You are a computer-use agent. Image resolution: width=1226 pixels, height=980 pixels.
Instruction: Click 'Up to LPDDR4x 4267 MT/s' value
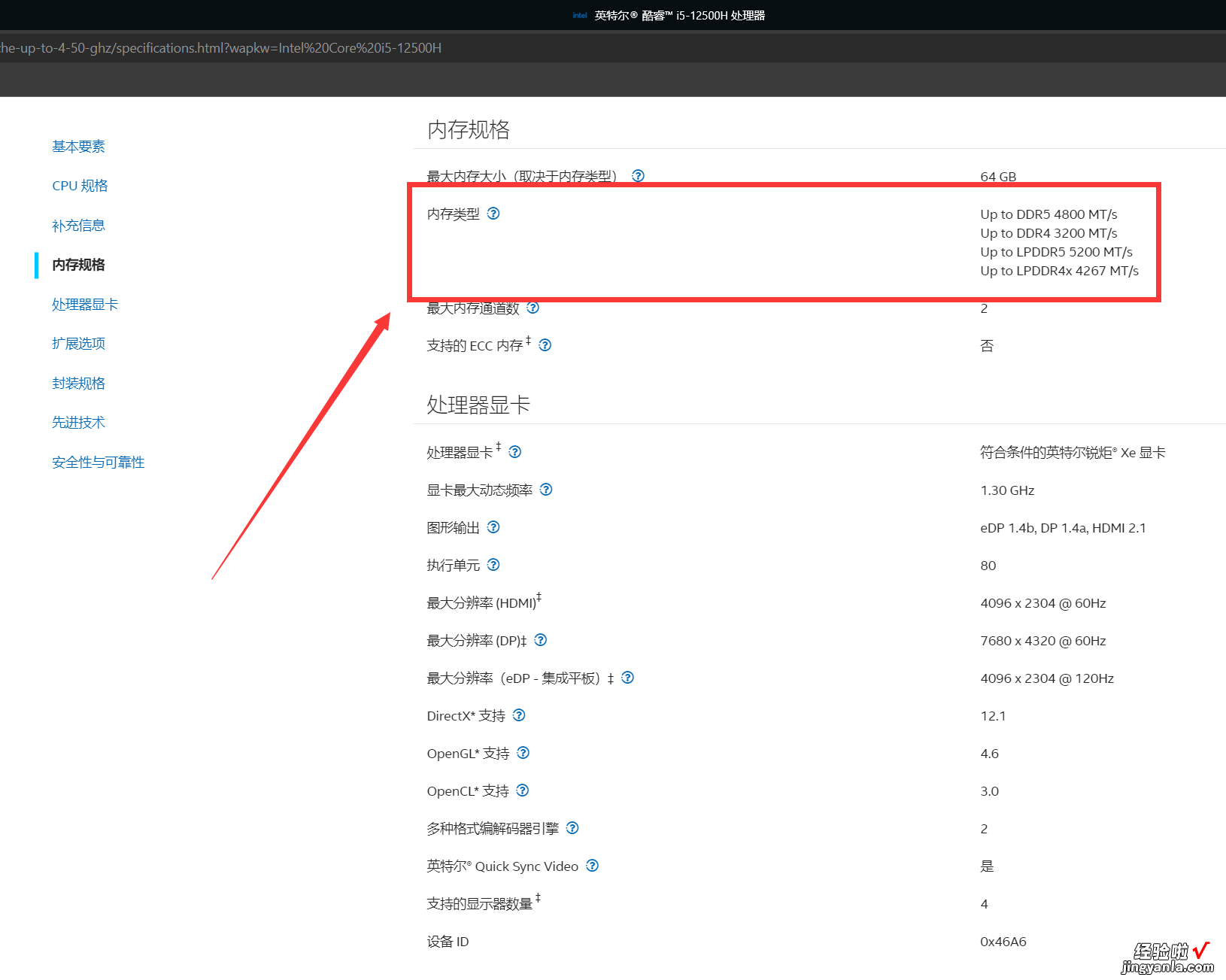click(x=1059, y=271)
